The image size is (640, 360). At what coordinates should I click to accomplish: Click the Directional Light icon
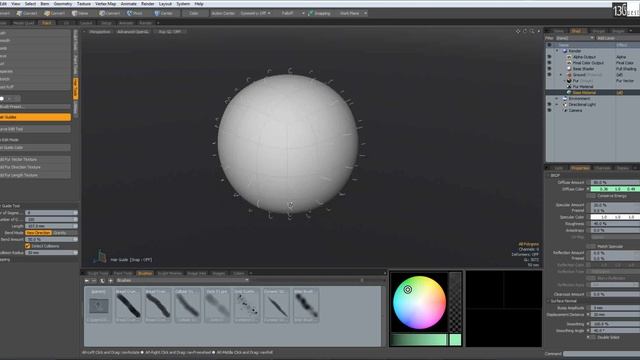point(565,104)
